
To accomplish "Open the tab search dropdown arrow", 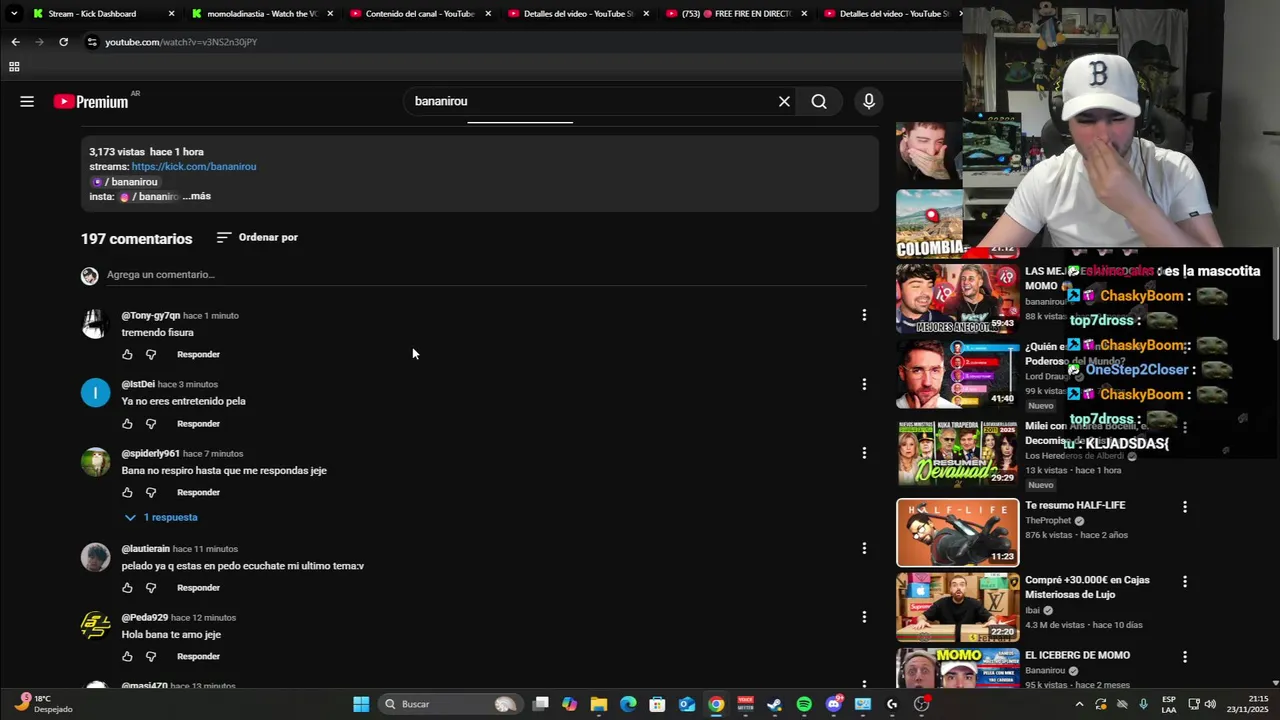I will point(14,14).
